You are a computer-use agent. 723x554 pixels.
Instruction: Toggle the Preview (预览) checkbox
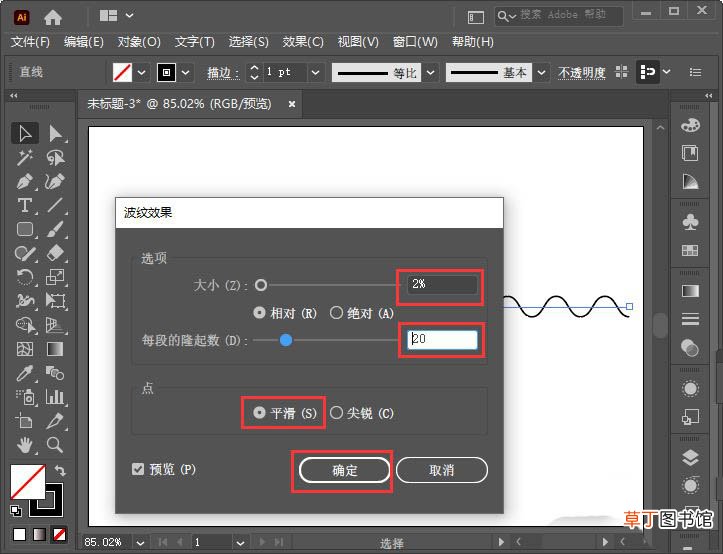(x=138, y=469)
